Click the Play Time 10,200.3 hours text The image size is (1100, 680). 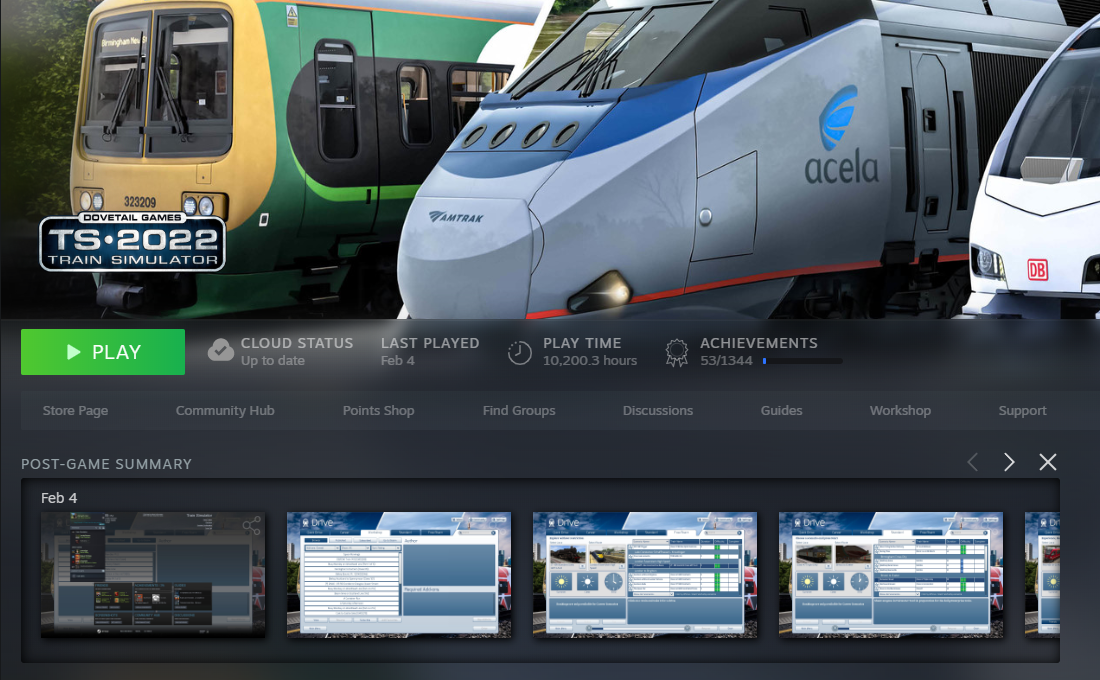coord(590,352)
